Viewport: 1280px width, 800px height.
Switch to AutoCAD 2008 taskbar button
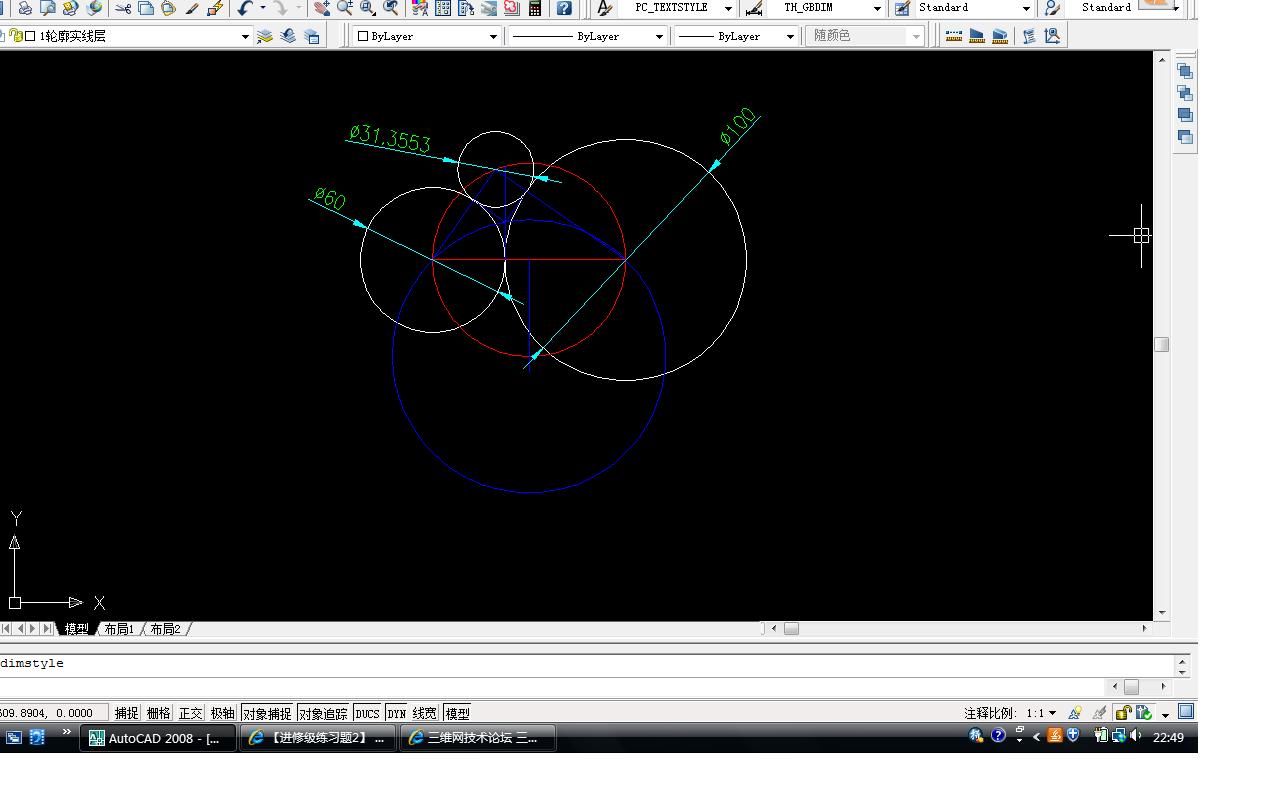tap(158, 738)
